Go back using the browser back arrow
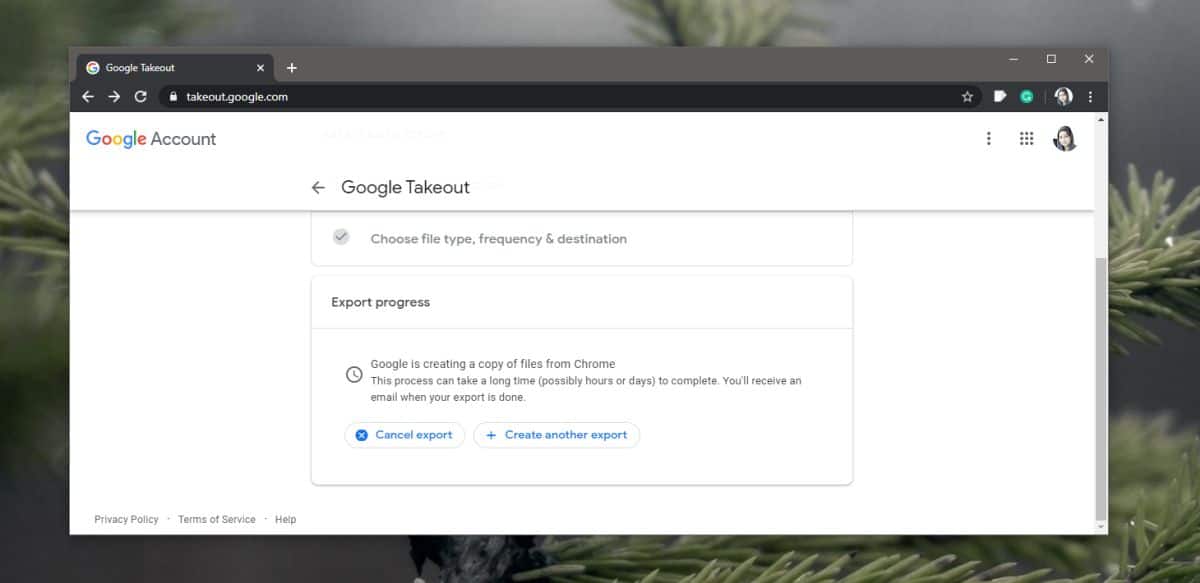 click(x=88, y=97)
